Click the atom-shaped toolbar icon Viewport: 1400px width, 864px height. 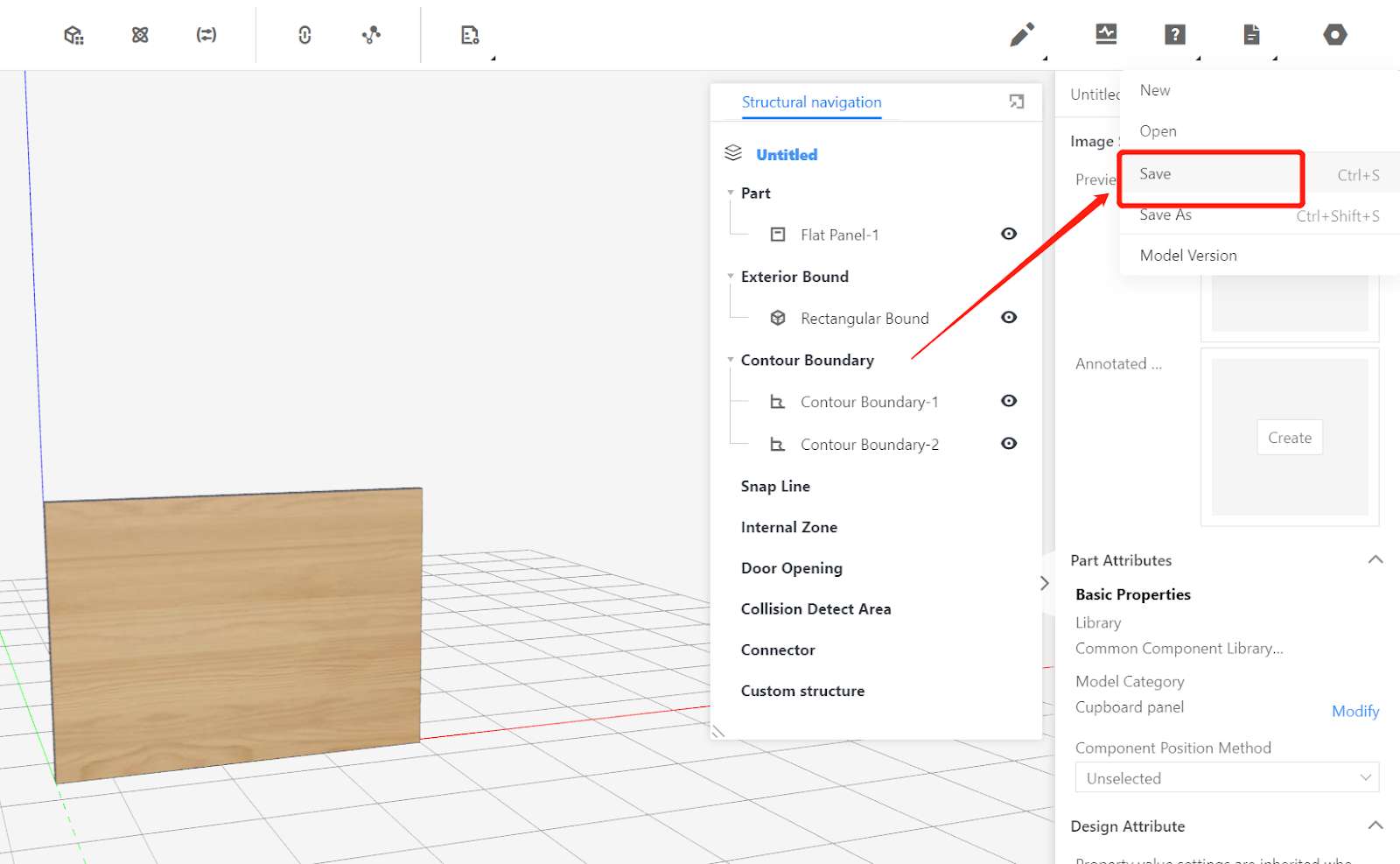click(140, 35)
